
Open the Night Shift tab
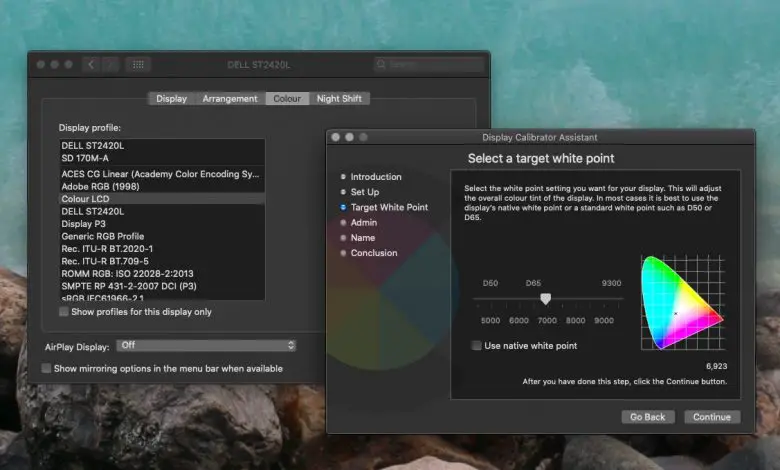(339, 98)
